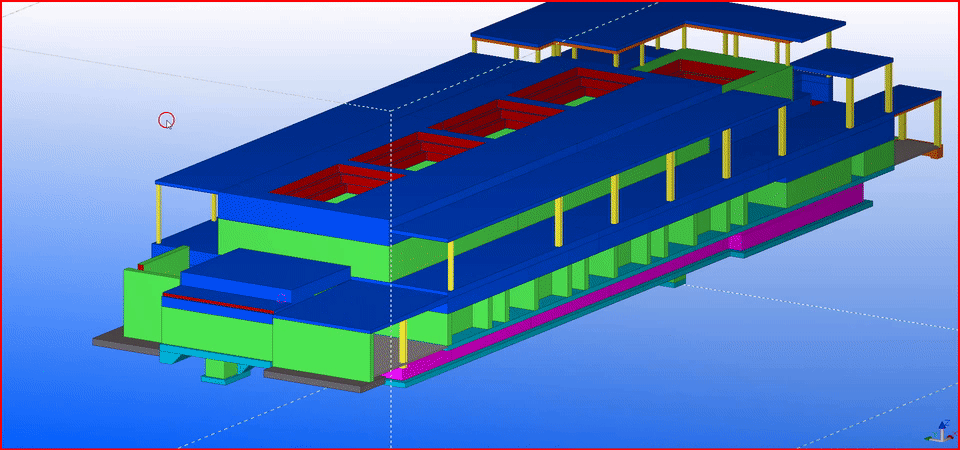This screenshot has height=450, width=960.
Task: Pick the small blue canopy slab at far right
Action: [x=915, y=98]
